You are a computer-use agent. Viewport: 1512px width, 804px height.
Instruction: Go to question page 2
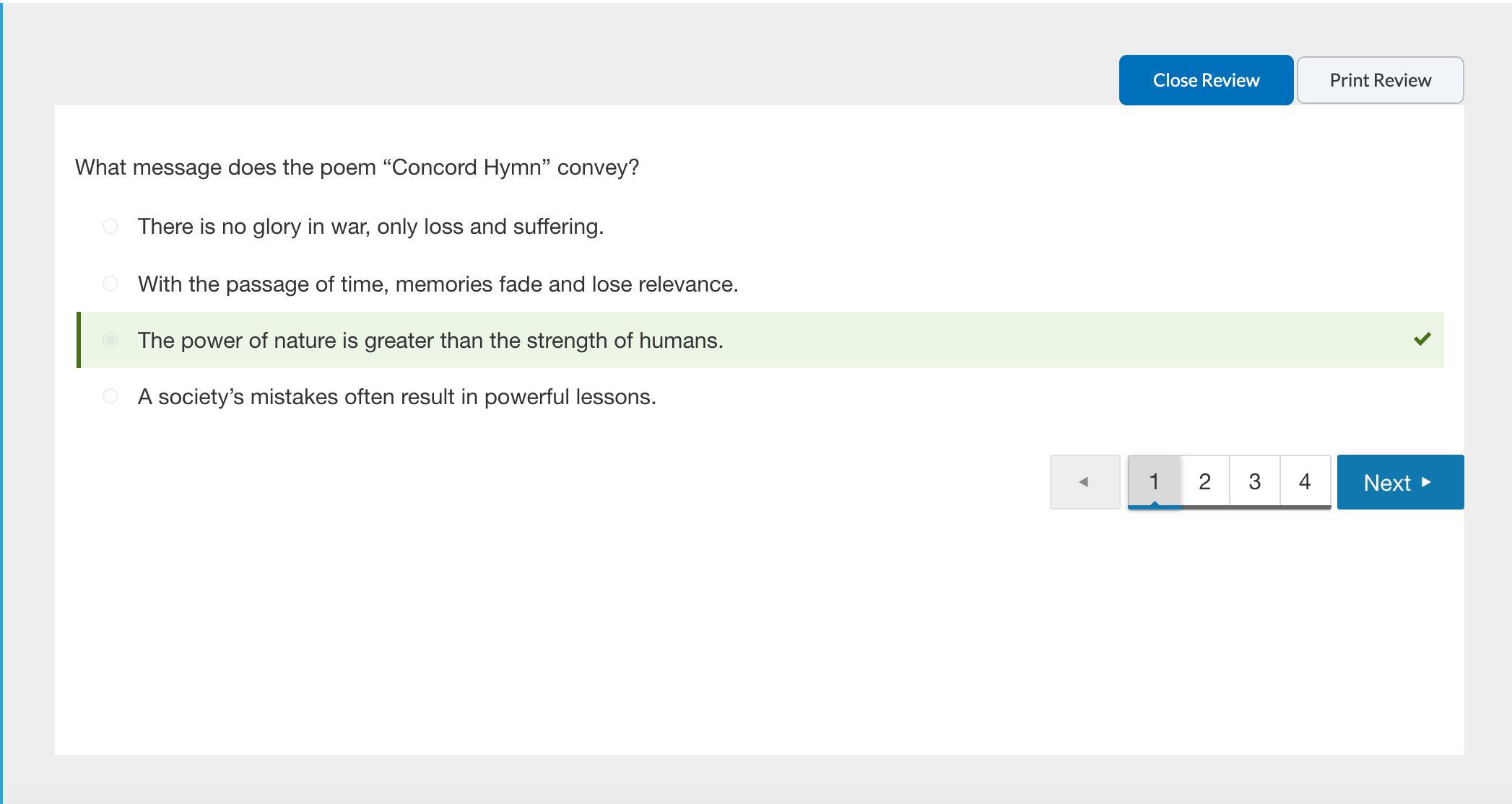pyautogui.click(x=1204, y=482)
